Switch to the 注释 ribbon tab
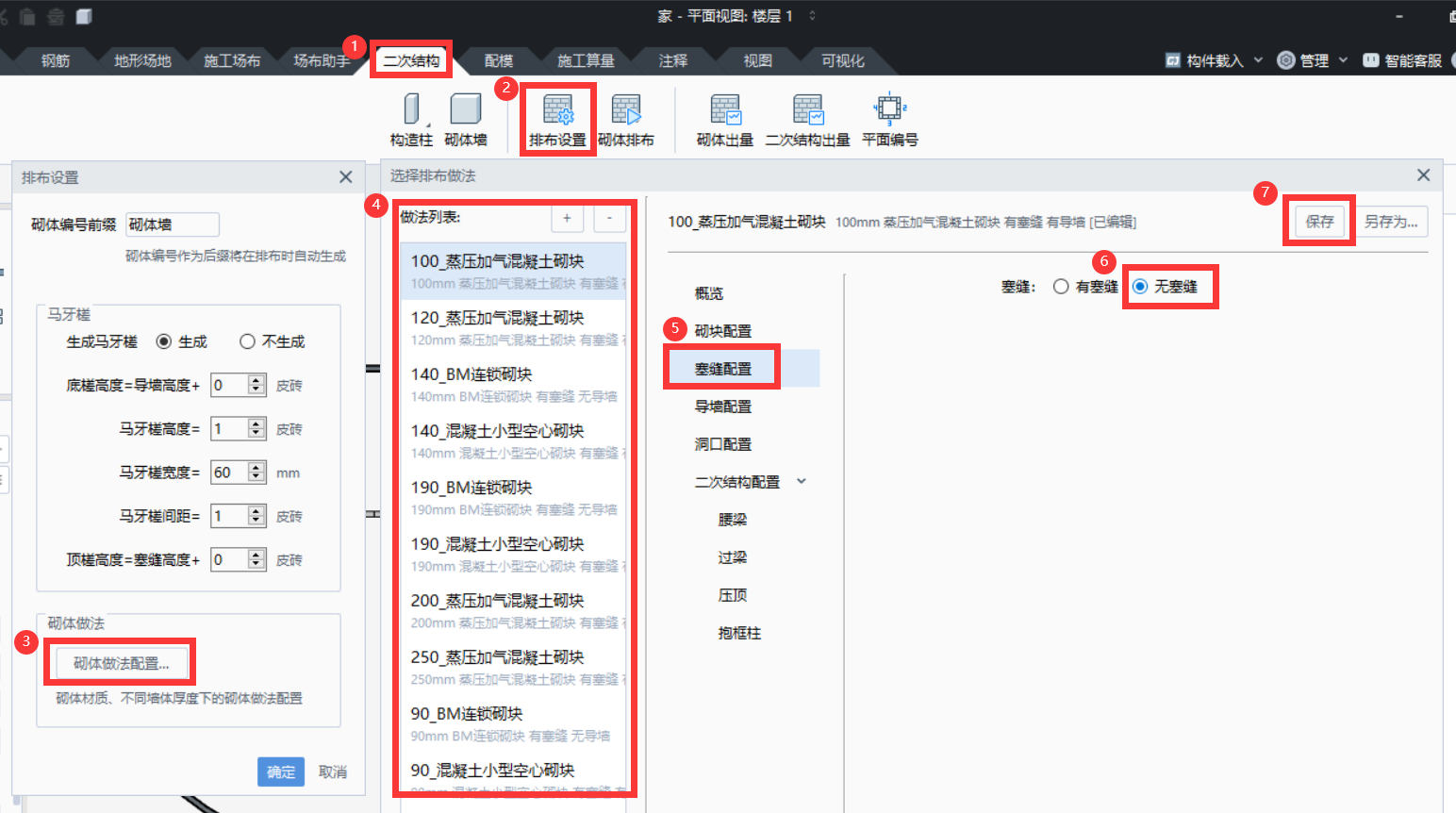The height and width of the screenshot is (813, 1456). (x=673, y=60)
